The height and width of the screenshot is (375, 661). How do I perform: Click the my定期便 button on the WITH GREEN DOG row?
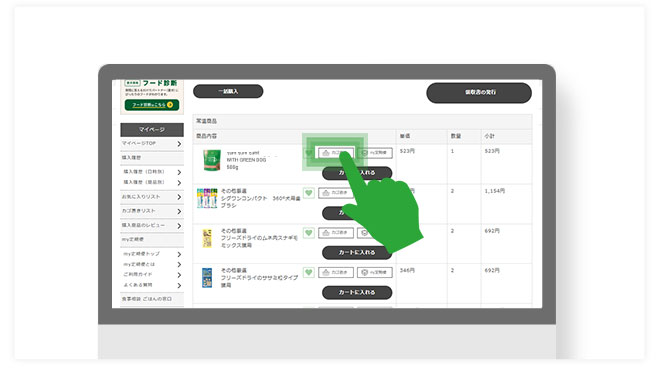(x=375, y=153)
